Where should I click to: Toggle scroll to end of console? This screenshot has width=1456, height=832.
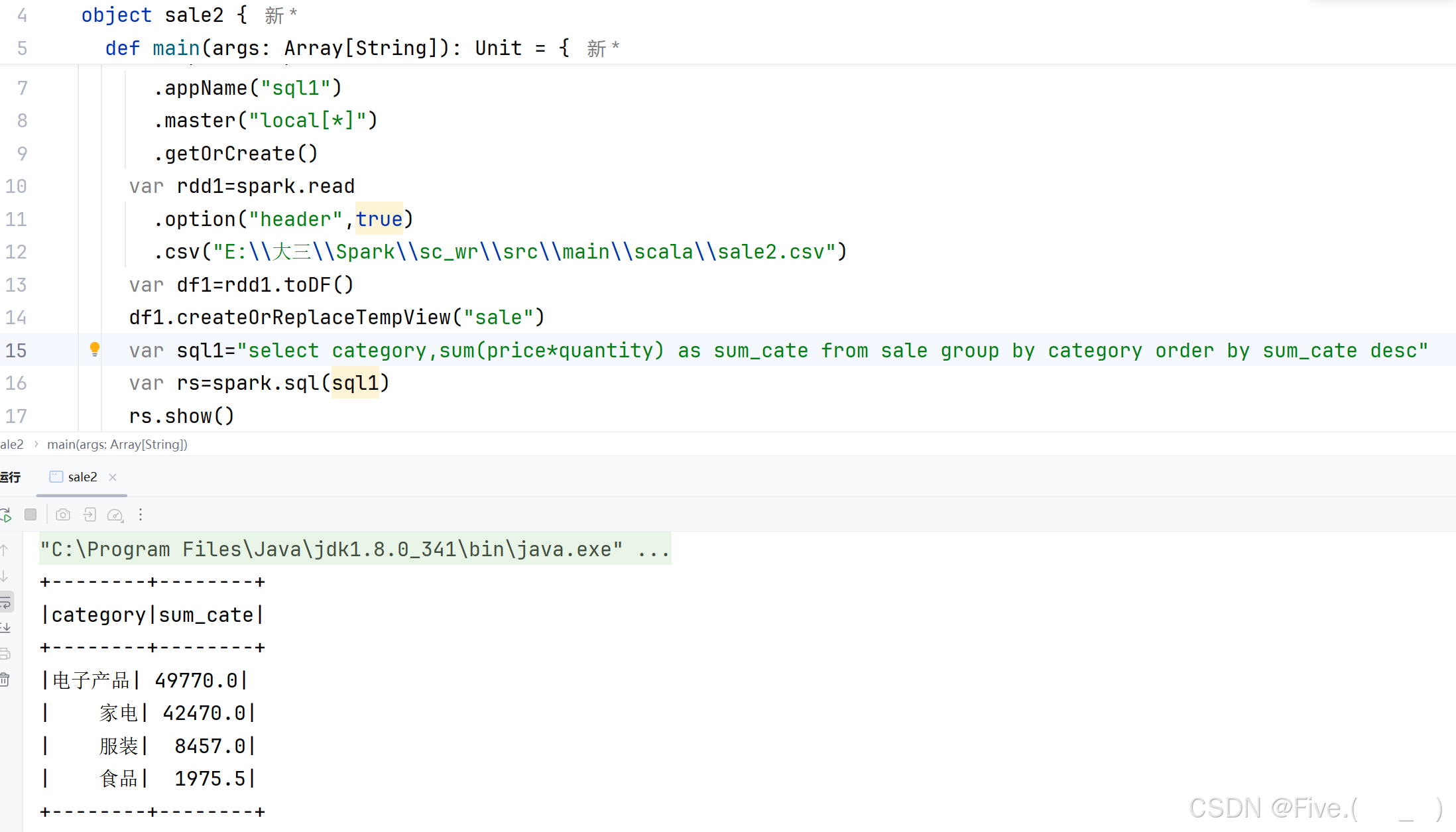pyautogui.click(x=6, y=627)
